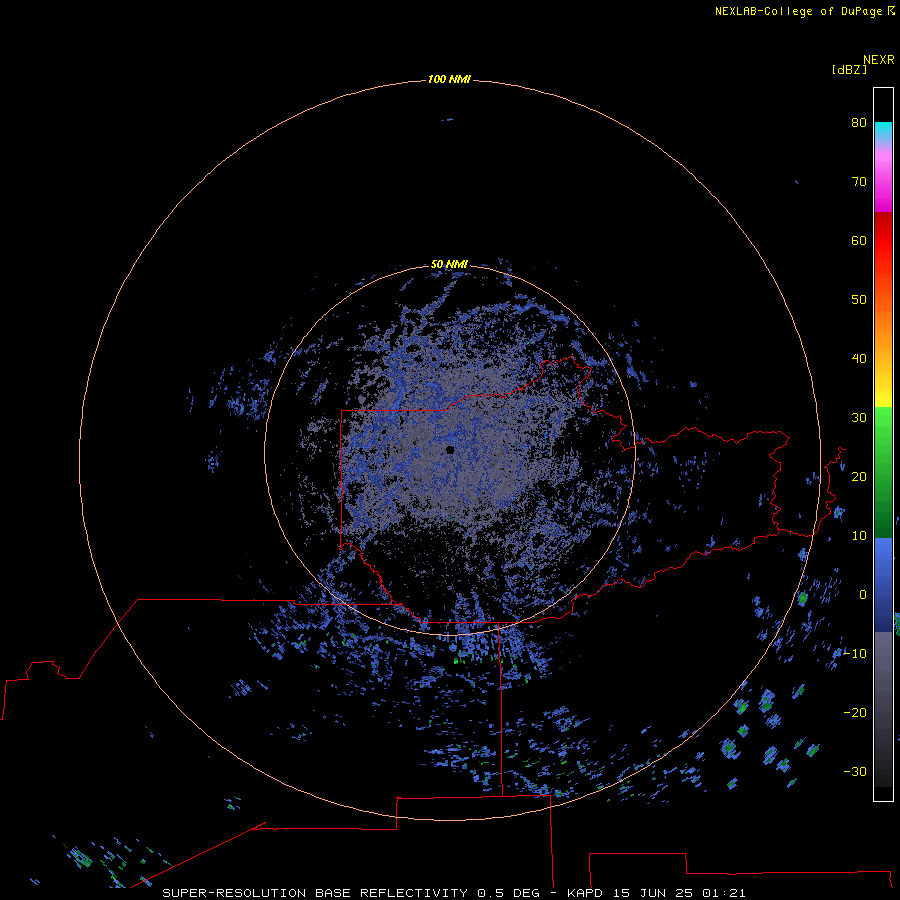Click the KAPD station identifier in caption
Viewport: 900px width, 900px height.
coord(585,893)
